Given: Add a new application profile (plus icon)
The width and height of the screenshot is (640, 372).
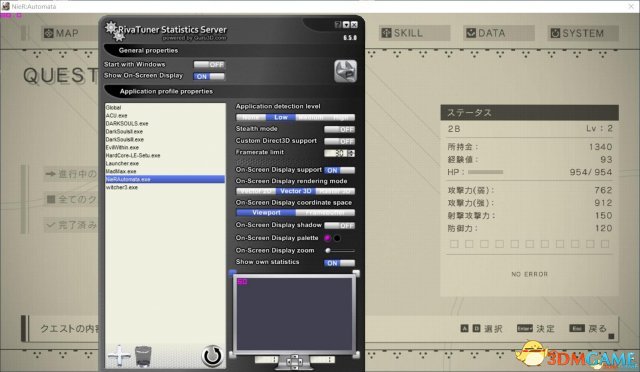Looking at the screenshot, I should pyautogui.click(x=119, y=356).
